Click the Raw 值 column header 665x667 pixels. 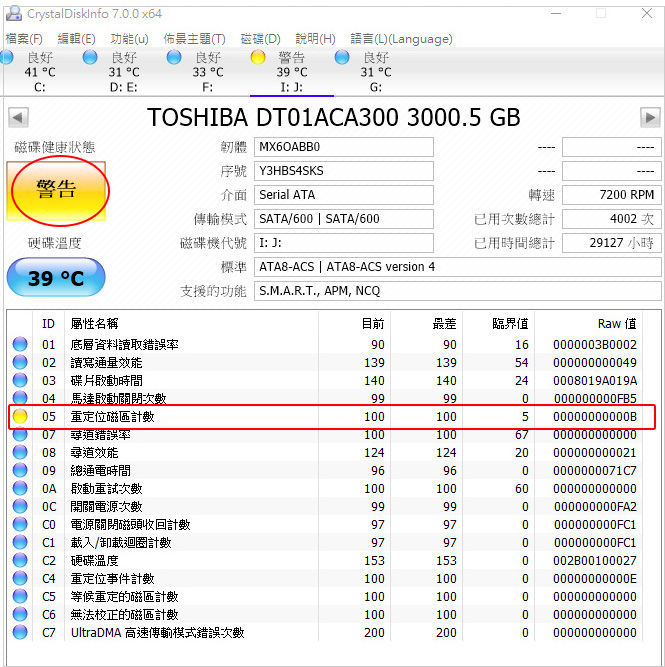(x=588, y=324)
